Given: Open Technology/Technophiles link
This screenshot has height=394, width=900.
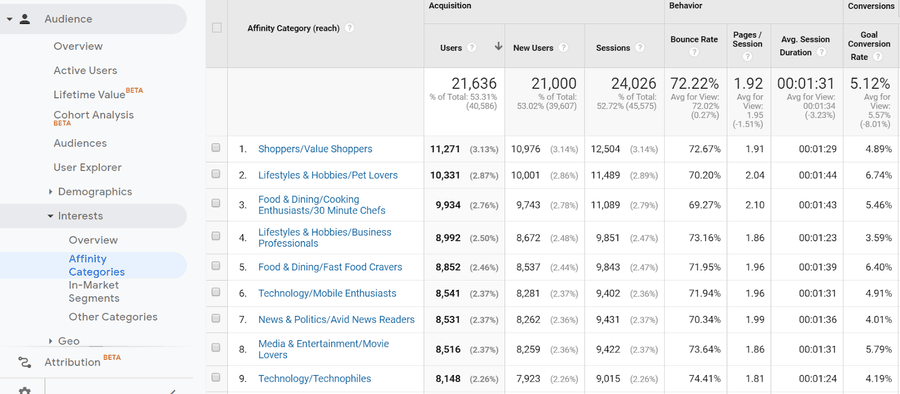Looking at the screenshot, I should click(x=315, y=378).
